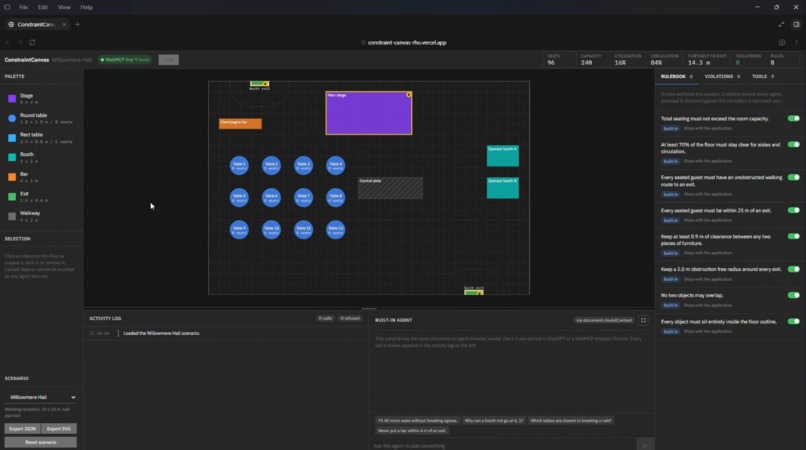
Task: Toggle the 70% floor clear rule
Action: point(793,145)
